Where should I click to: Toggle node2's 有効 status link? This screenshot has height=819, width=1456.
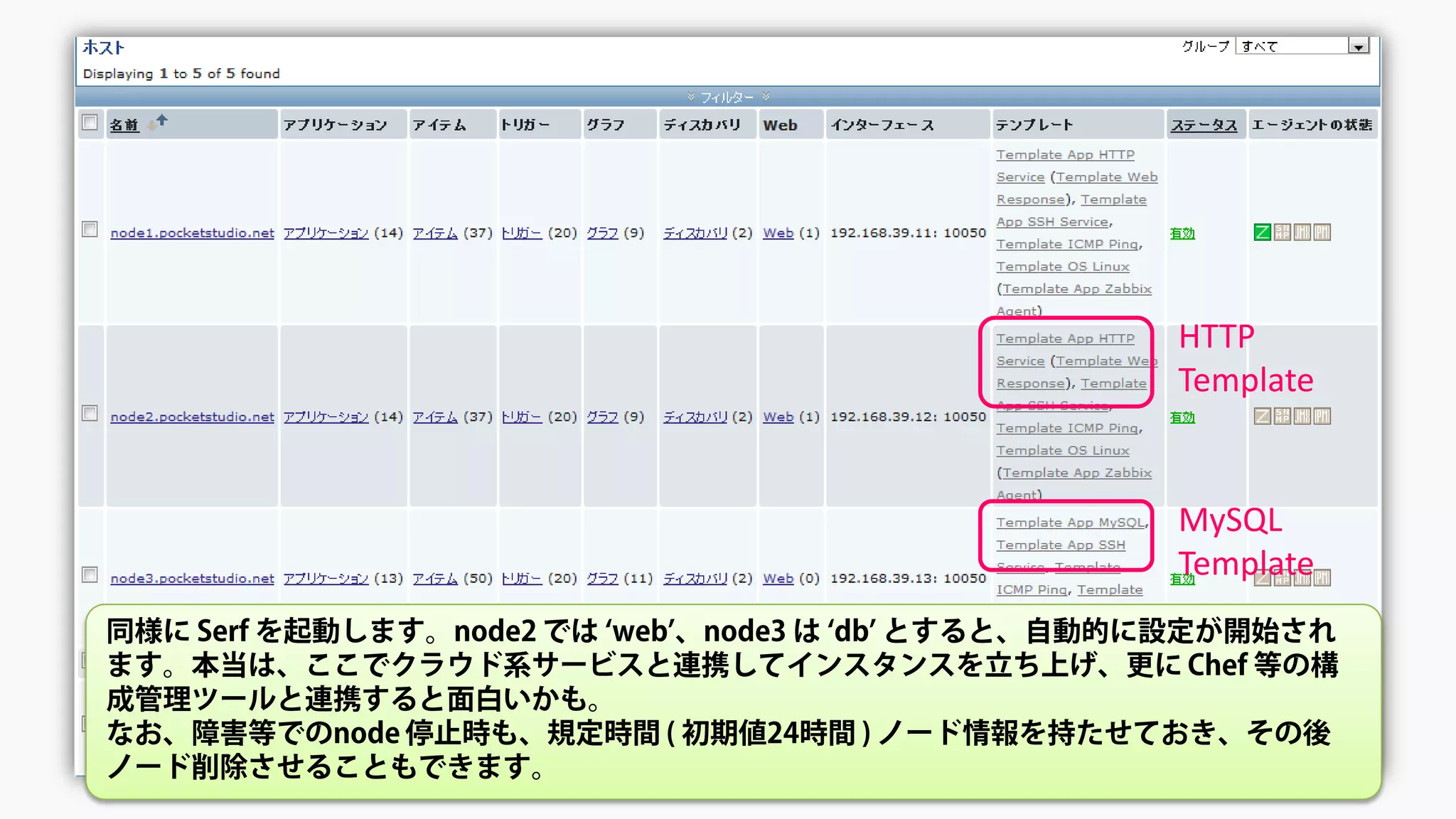(x=1183, y=417)
